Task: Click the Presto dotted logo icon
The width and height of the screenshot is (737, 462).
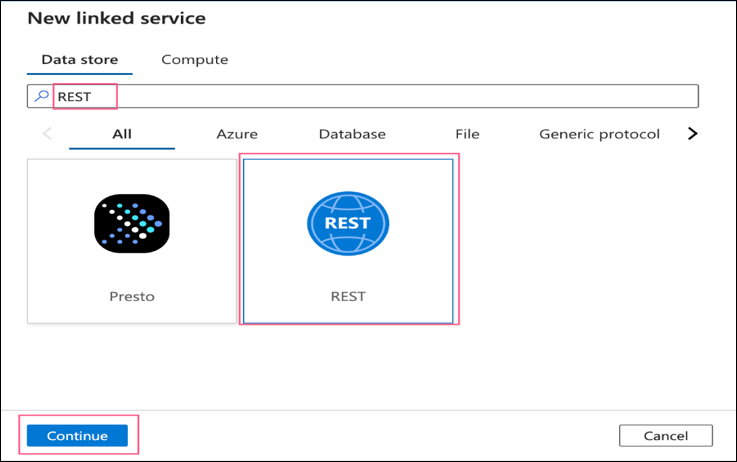Action: pos(131,223)
